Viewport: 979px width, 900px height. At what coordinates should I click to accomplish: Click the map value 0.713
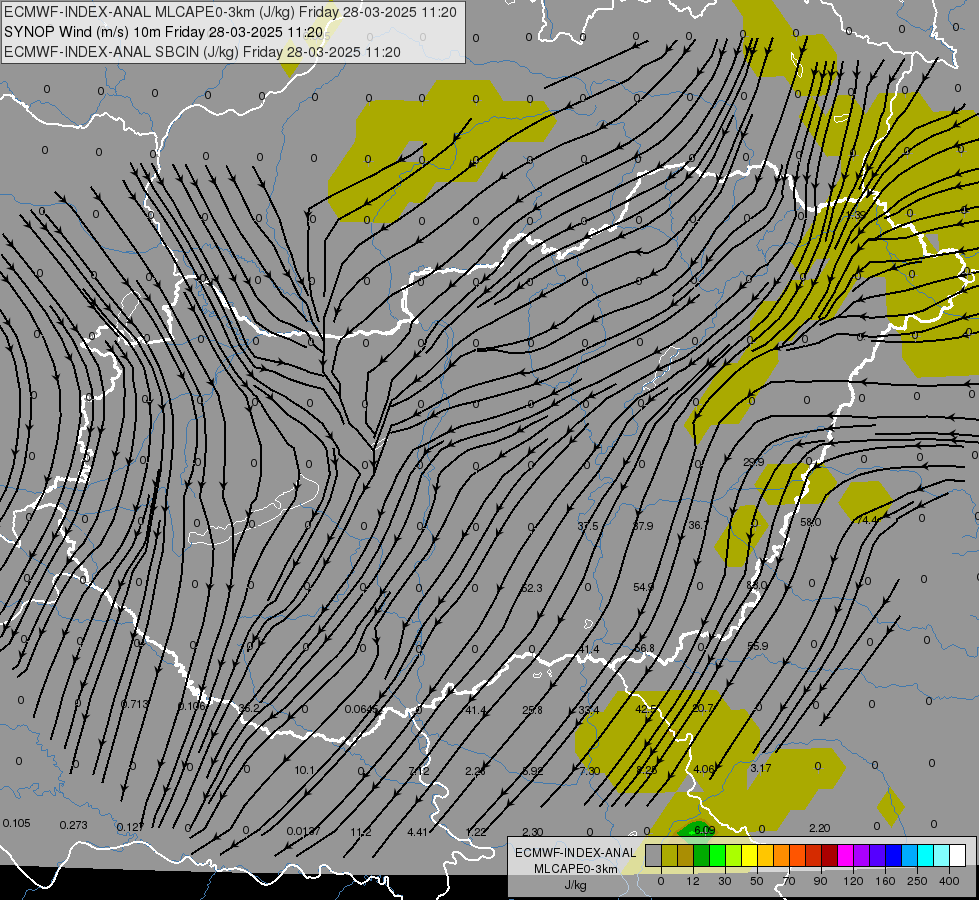click(x=135, y=704)
